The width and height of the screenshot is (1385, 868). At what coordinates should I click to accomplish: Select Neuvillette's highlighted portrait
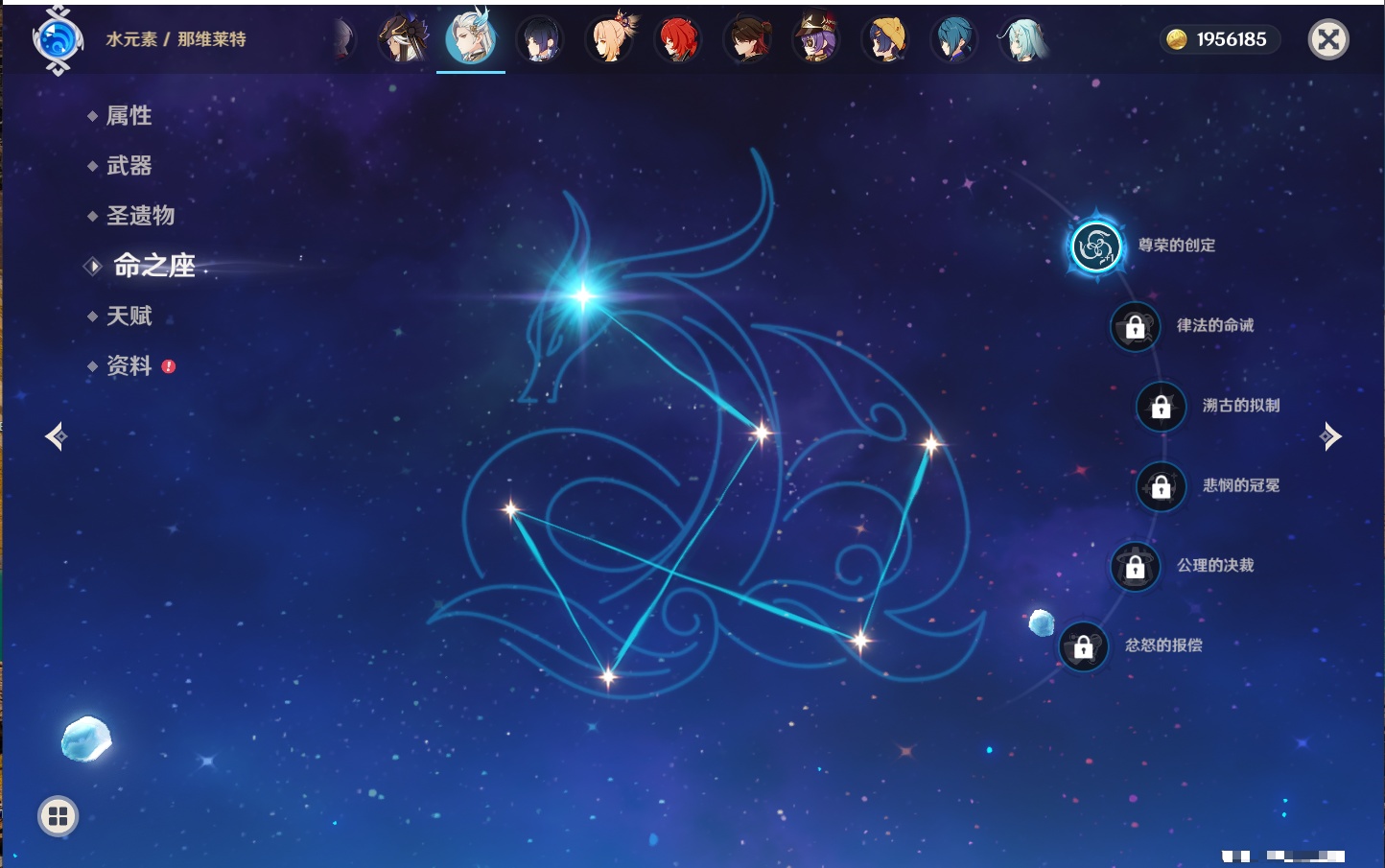point(471,37)
